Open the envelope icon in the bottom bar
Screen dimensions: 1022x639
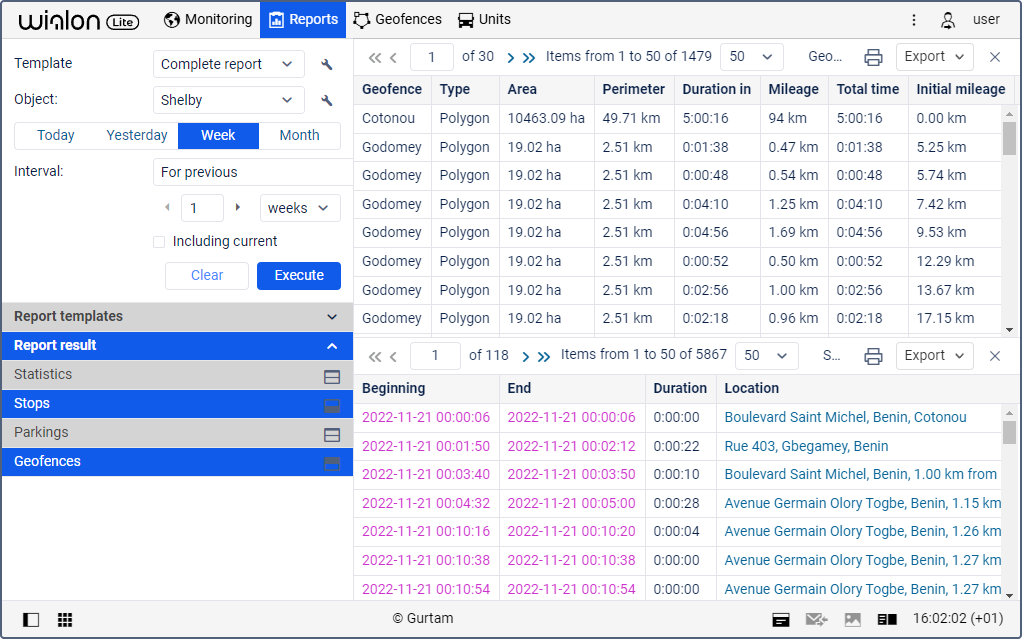coord(816,619)
